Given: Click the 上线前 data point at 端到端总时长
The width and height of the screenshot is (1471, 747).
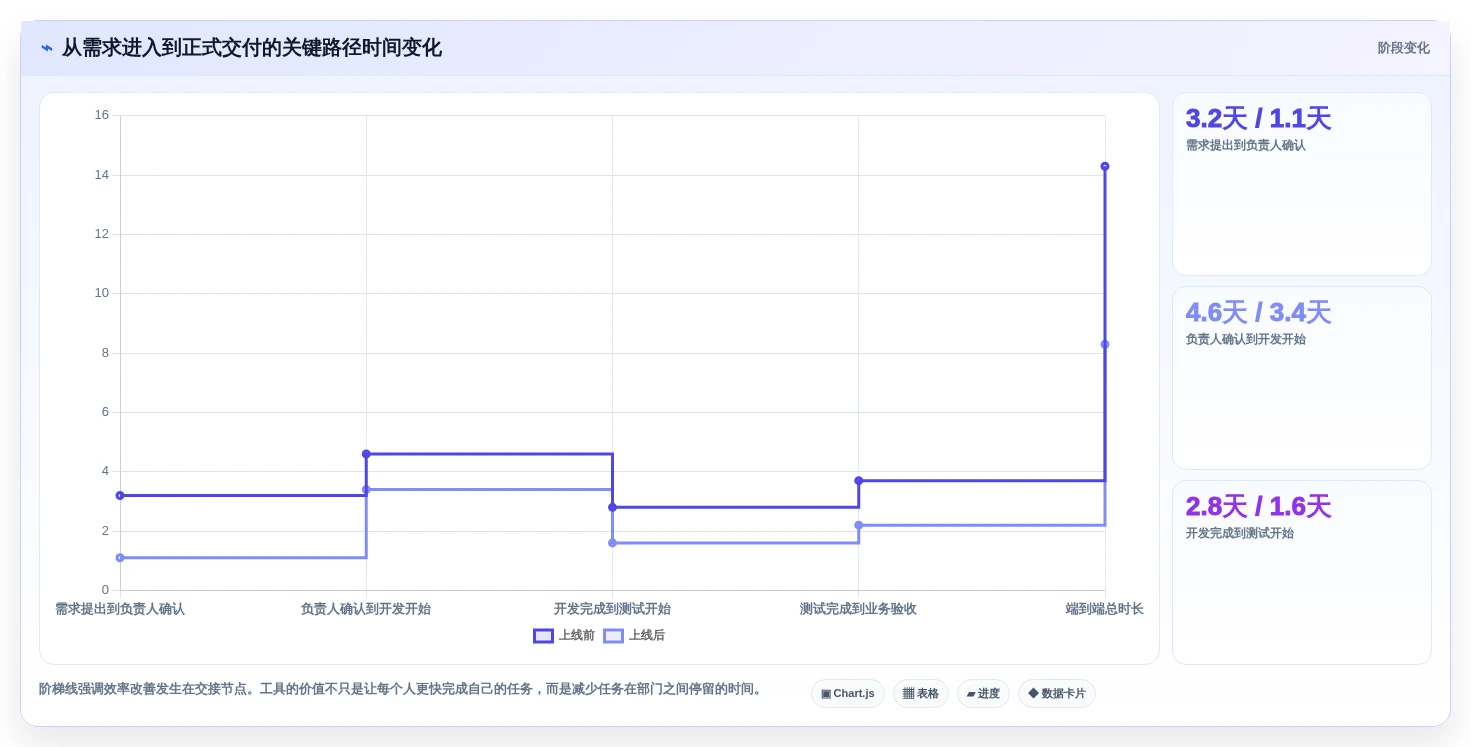Looking at the screenshot, I should tap(1105, 166).
